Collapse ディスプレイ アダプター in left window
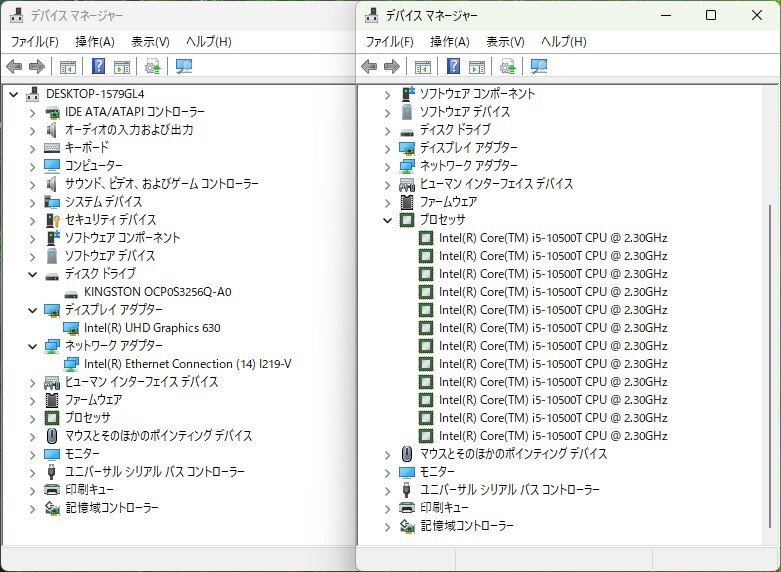781x572 pixels. tap(32, 310)
